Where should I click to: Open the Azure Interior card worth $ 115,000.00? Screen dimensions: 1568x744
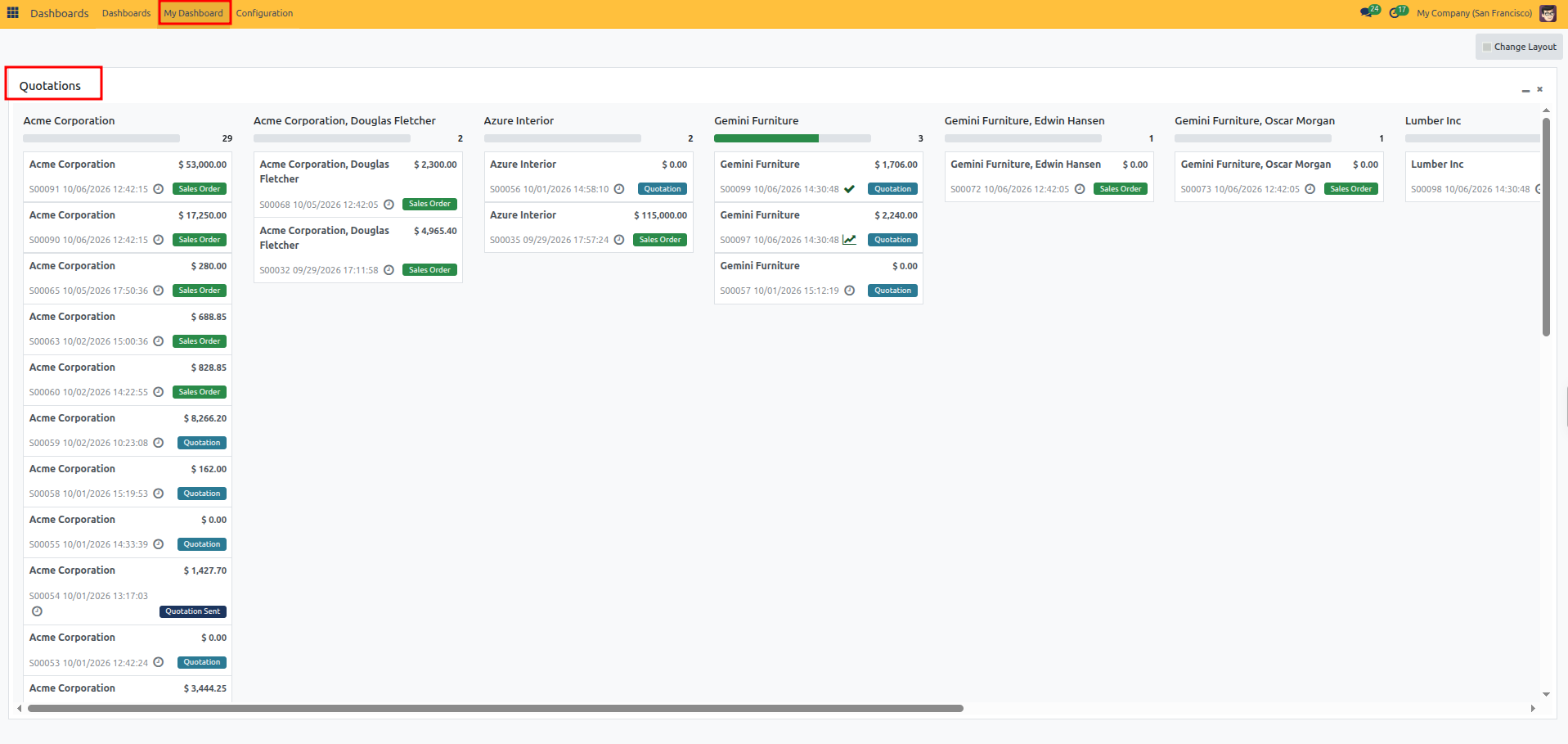pyautogui.click(x=589, y=228)
